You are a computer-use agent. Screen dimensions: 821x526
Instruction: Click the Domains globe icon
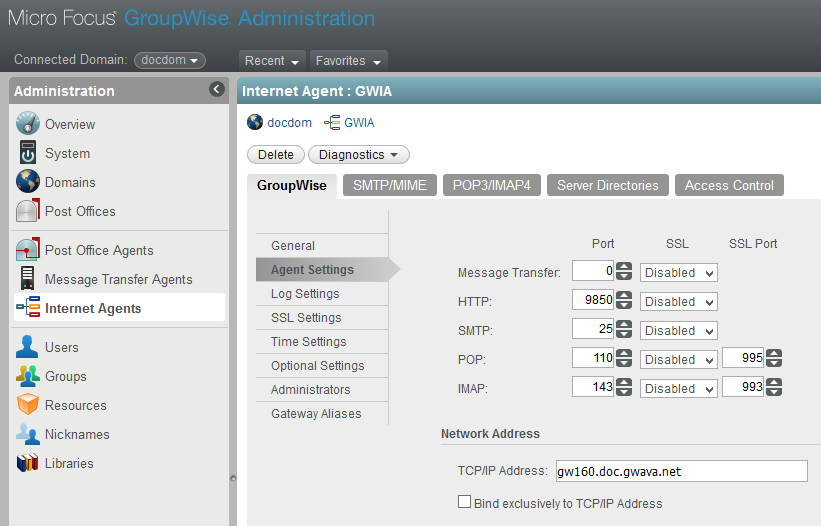pos(28,182)
